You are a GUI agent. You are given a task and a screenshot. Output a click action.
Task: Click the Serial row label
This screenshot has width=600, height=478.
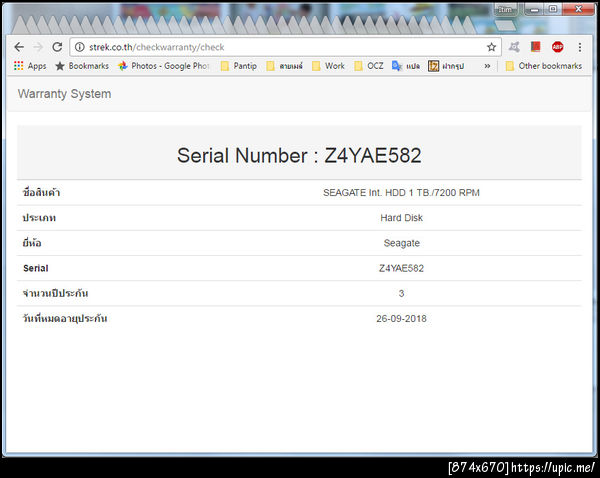pos(36,268)
